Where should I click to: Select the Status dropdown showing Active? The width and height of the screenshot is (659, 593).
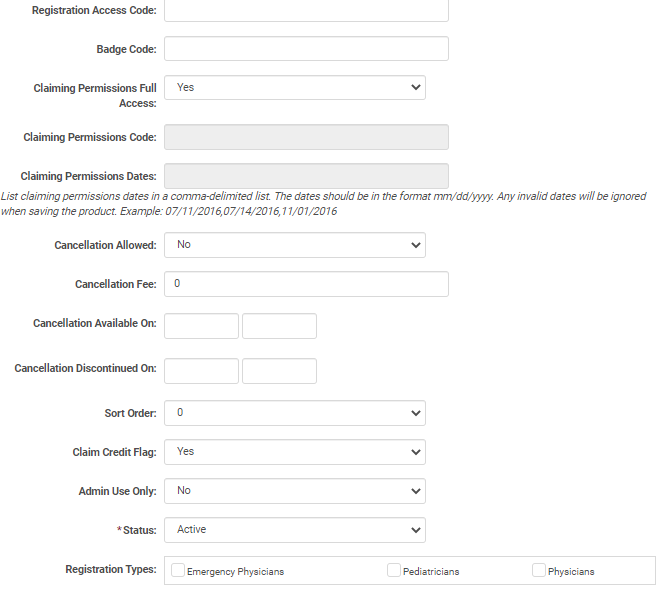pos(295,530)
